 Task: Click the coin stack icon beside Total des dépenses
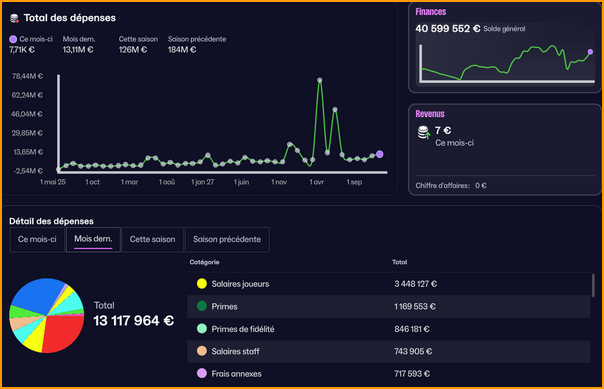tap(14, 18)
